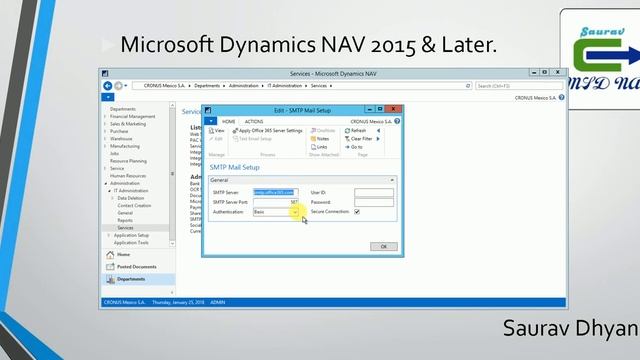Select Services in navigation tree
The image size is (640, 360).
pos(125,228)
